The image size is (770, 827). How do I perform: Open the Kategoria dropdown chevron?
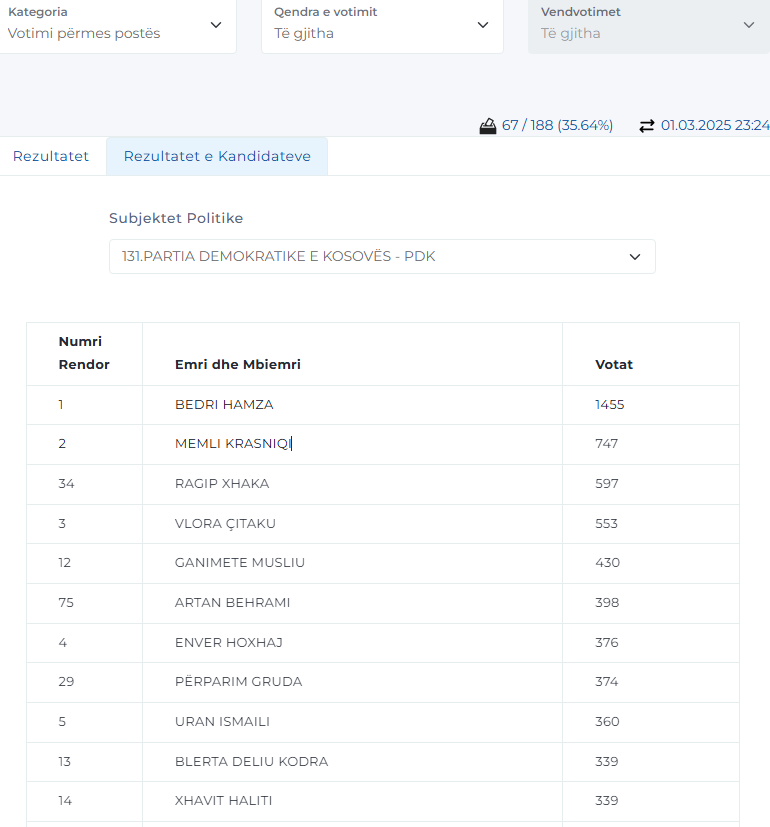[x=216, y=25]
